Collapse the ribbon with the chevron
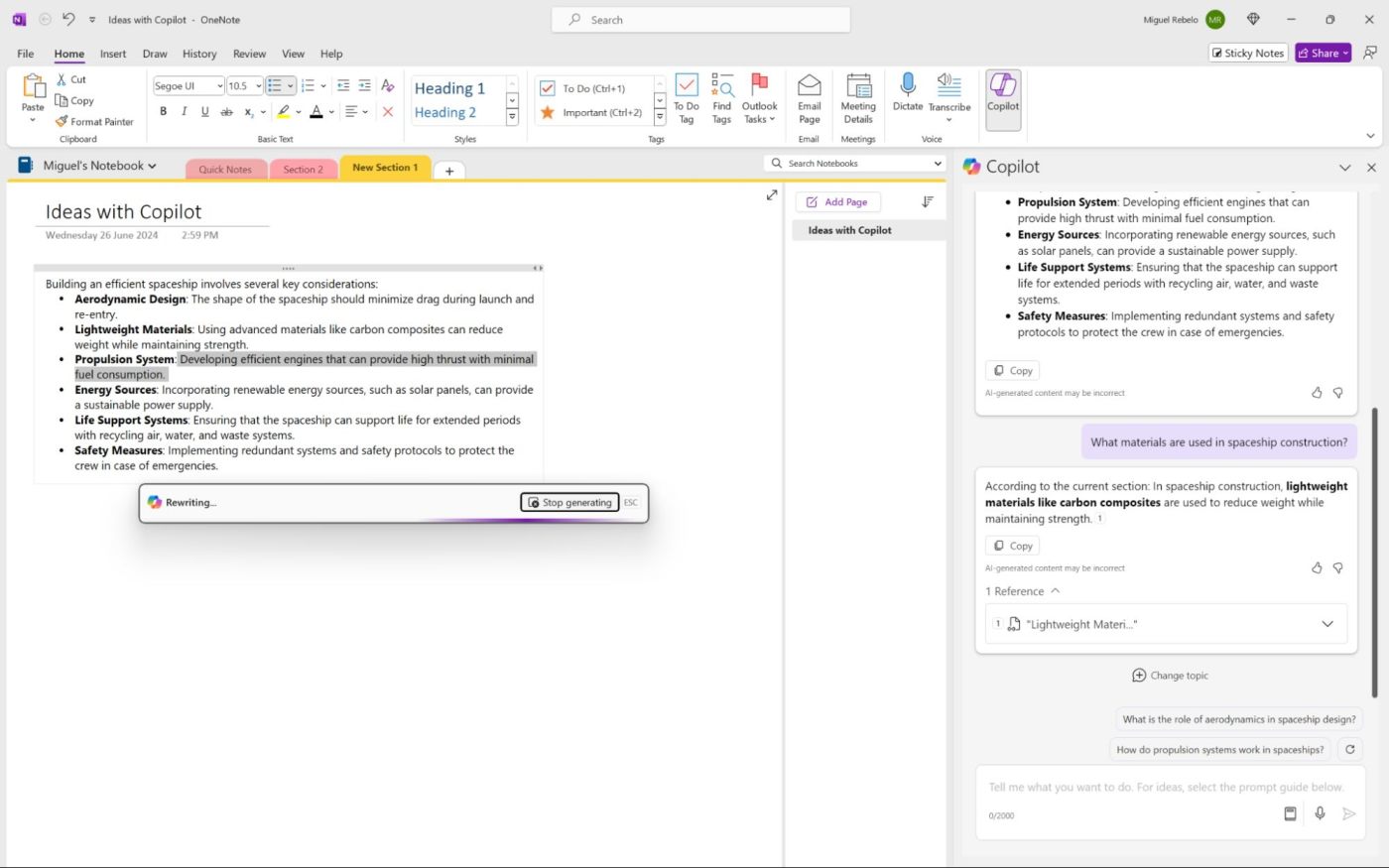 pyautogui.click(x=1370, y=136)
